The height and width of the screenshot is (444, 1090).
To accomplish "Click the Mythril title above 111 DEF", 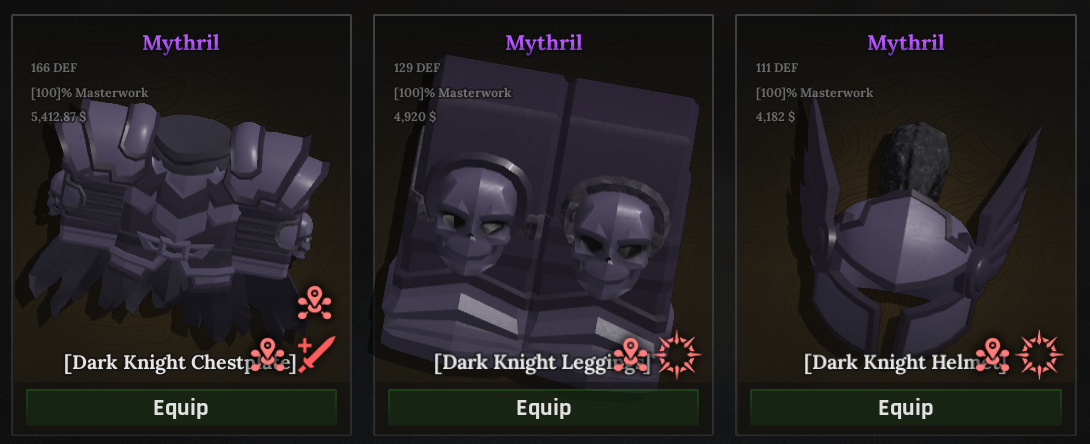I will coord(906,43).
